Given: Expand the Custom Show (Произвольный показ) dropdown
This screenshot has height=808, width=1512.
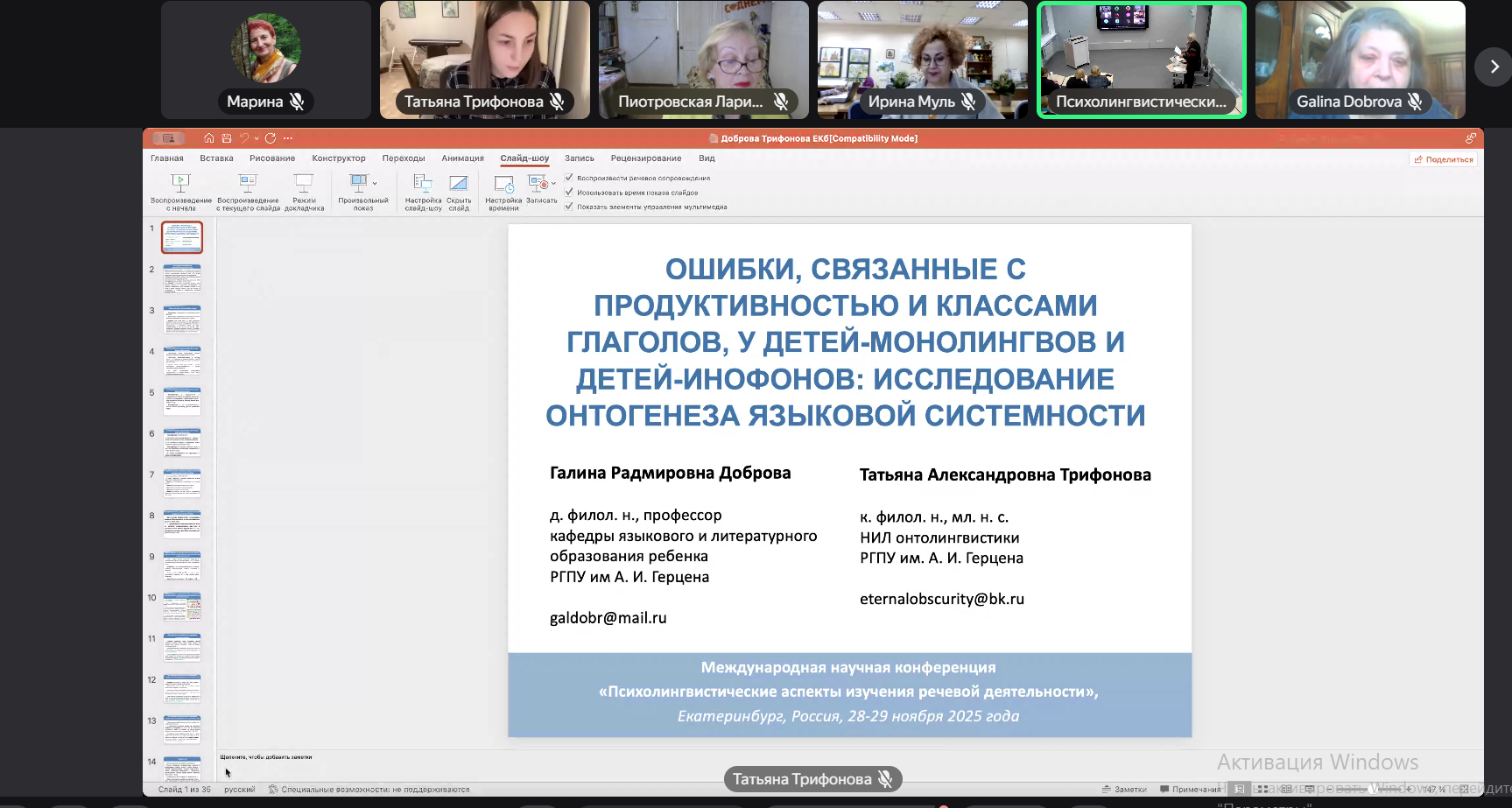Looking at the screenshot, I should tap(375, 183).
